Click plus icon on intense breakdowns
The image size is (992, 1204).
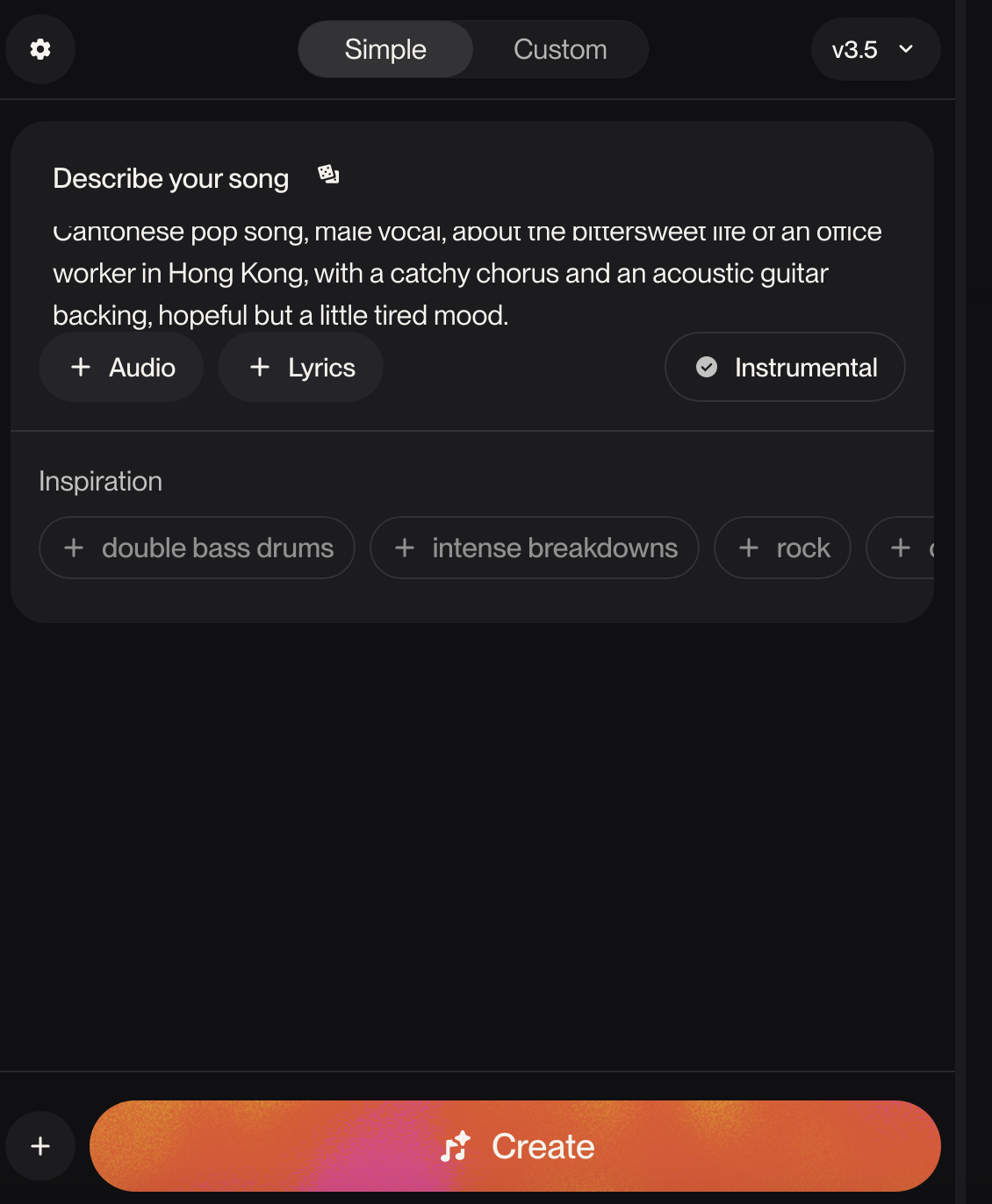pyautogui.click(x=405, y=548)
